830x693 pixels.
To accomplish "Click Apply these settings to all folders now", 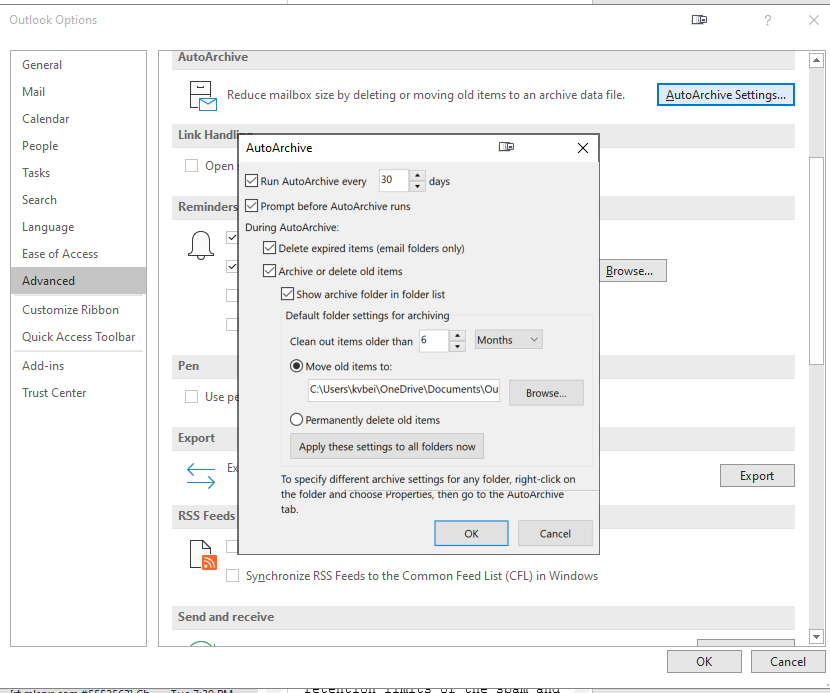I will 387,446.
